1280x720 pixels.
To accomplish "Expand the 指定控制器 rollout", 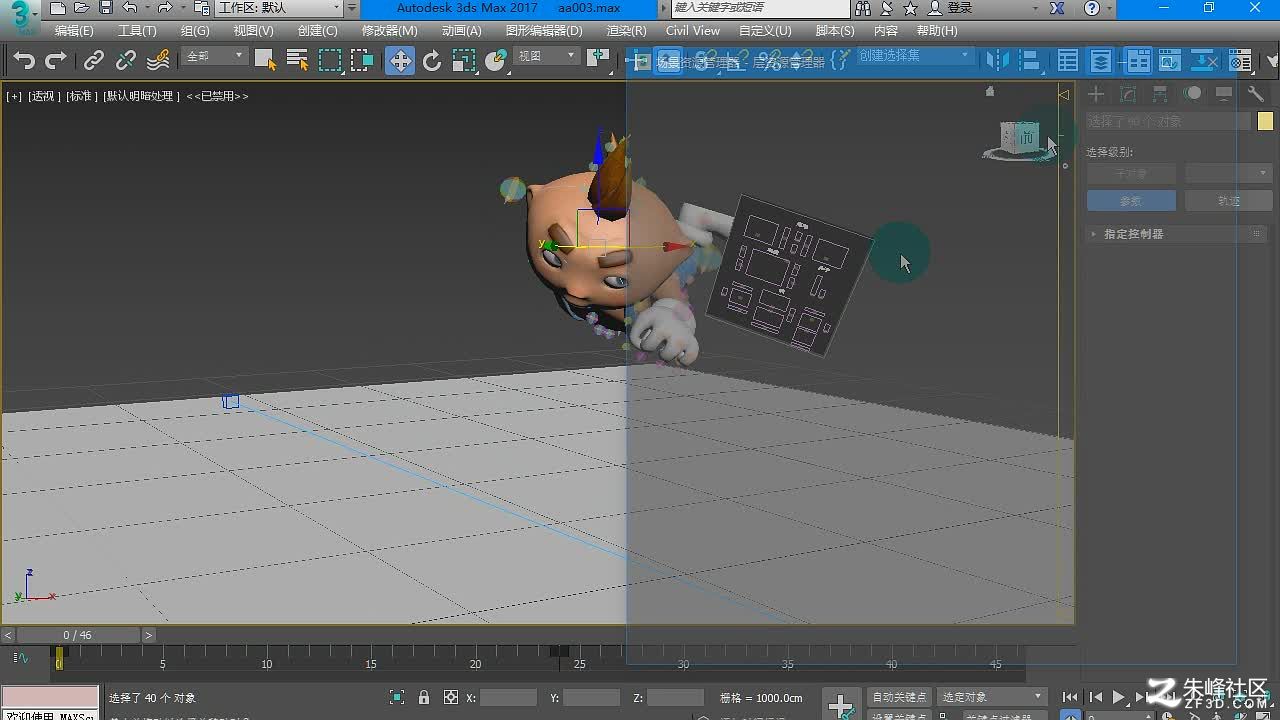I will click(x=1177, y=234).
